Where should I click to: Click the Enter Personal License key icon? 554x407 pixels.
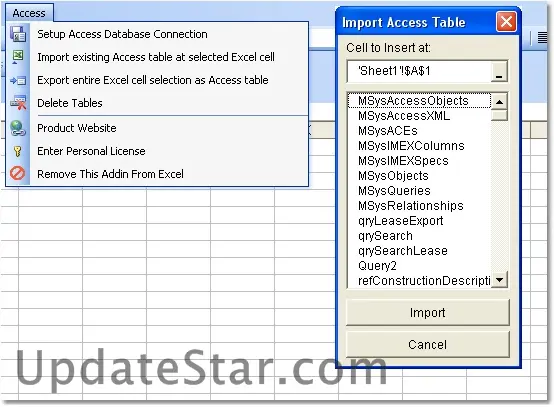[x=17, y=151]
